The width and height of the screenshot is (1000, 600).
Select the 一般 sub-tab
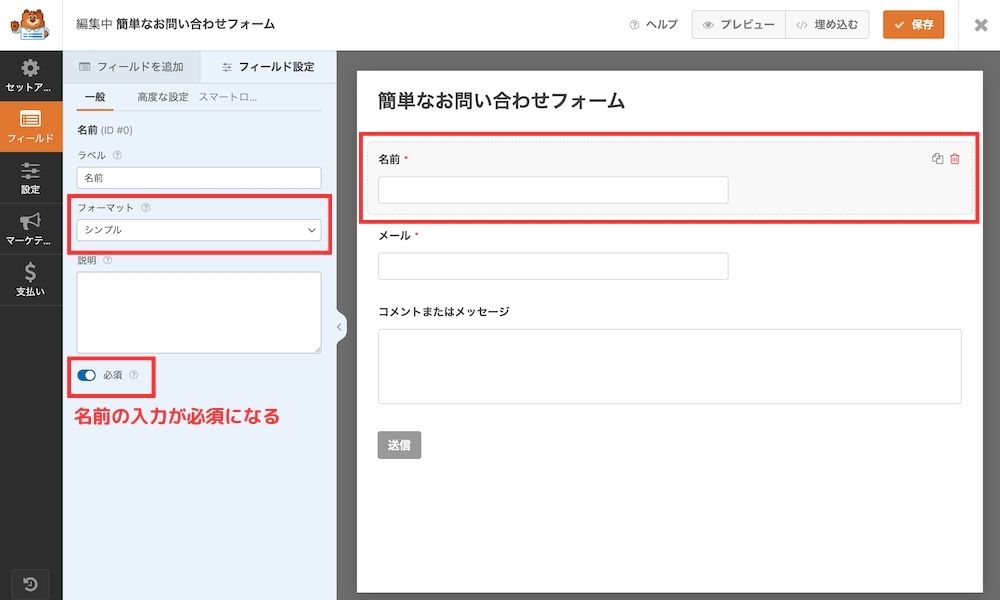click(95, 97)
